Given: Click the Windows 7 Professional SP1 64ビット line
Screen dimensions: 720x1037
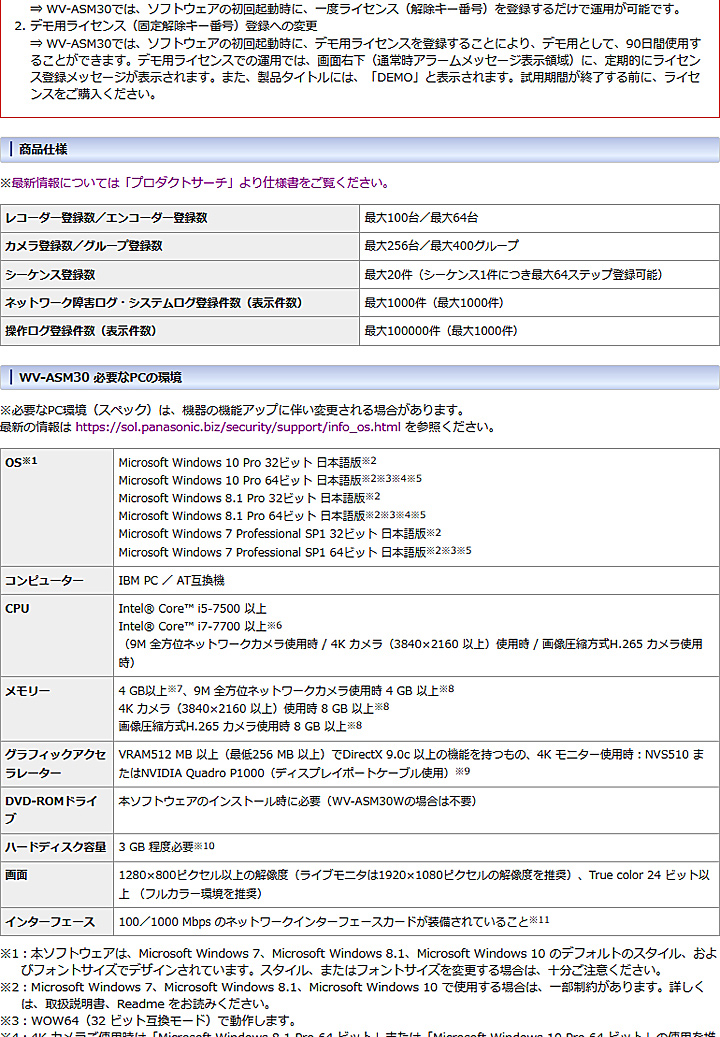Looking at the screenshot, I should (x=295, y=552).
